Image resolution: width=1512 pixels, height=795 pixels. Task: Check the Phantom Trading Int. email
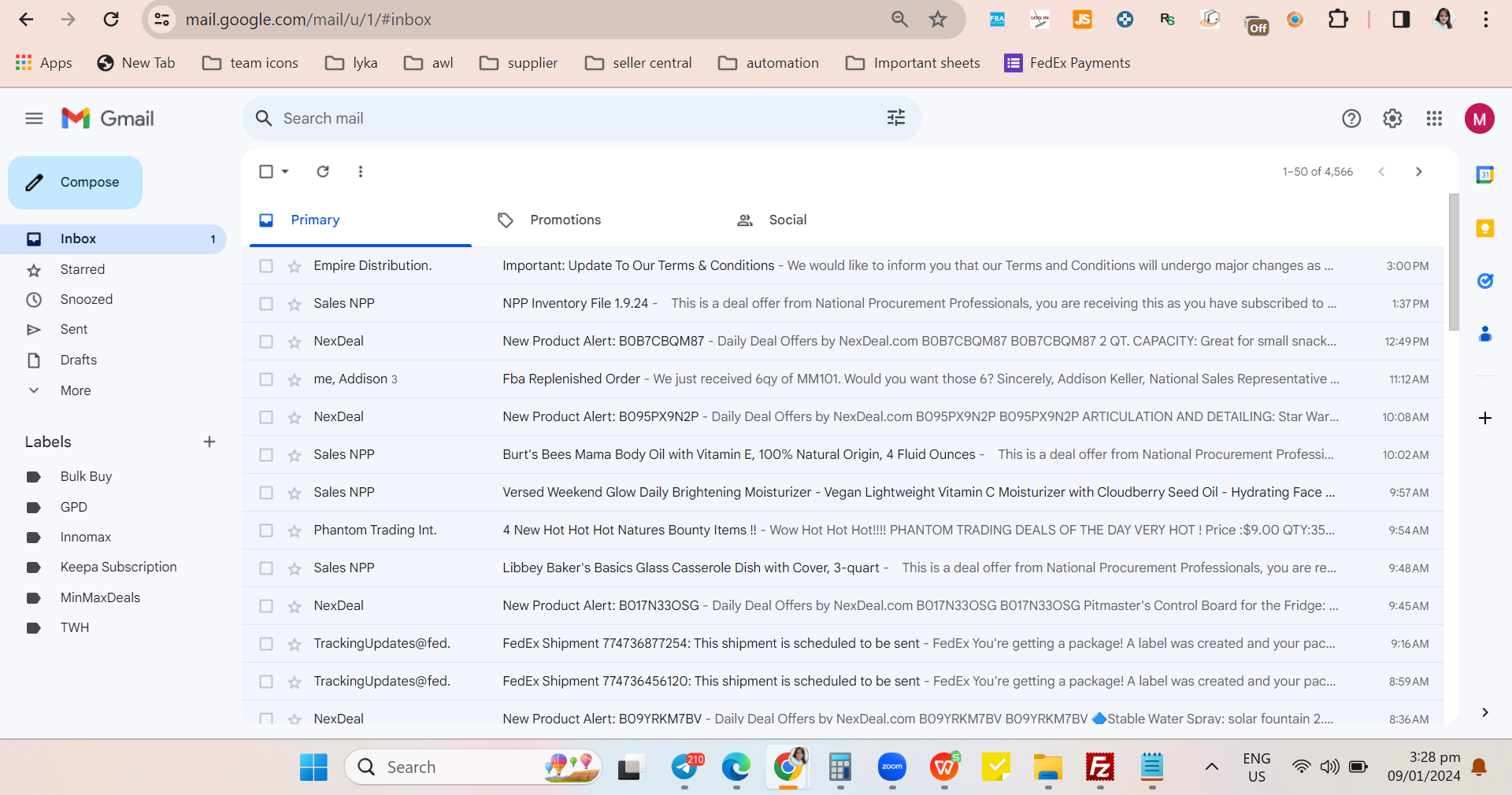(x=266, y=531)
